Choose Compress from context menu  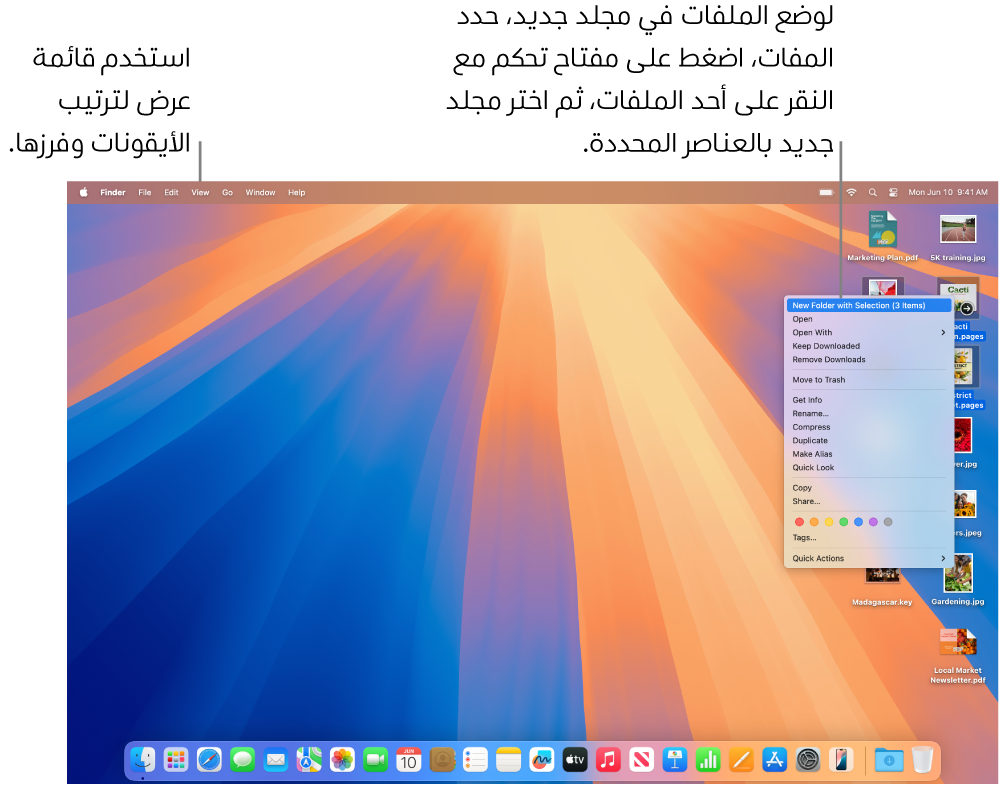pos(869,427)
